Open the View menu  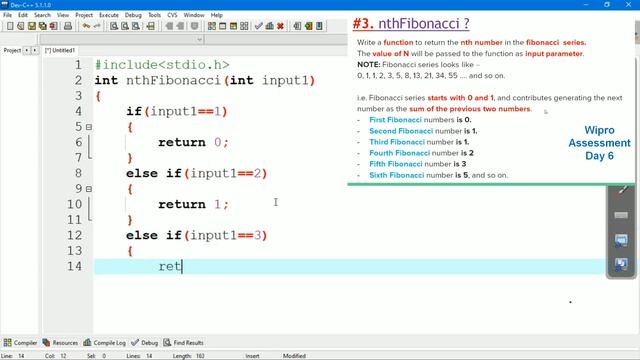[x=63, y=15]
